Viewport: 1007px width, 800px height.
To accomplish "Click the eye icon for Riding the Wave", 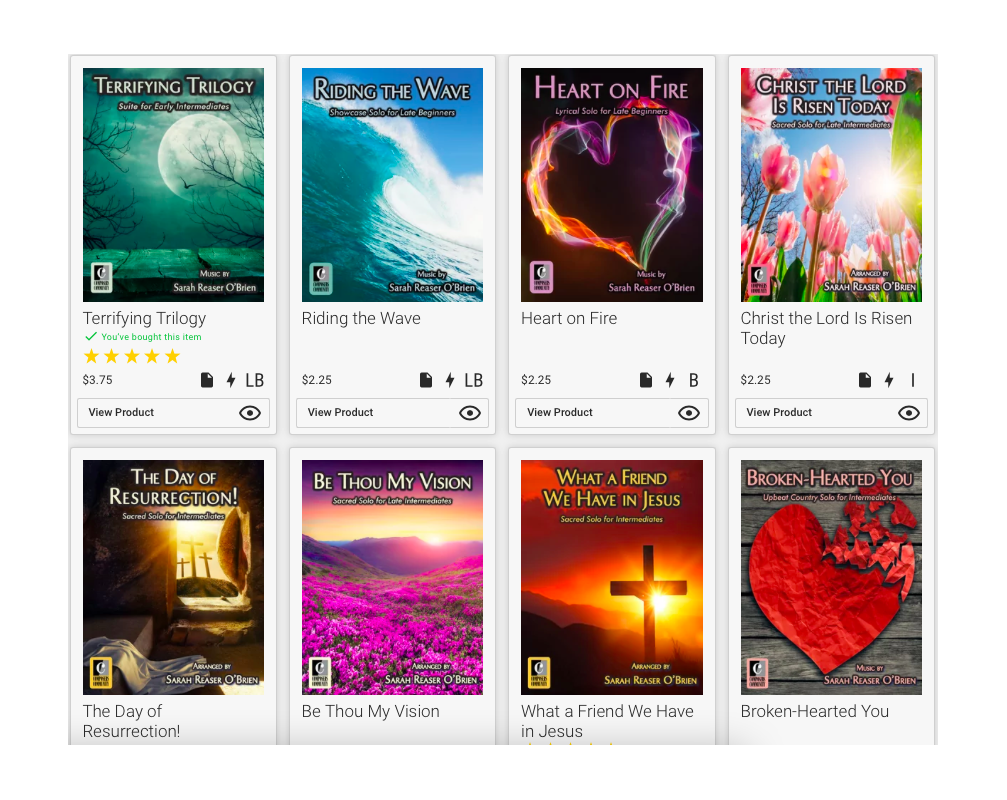I will point(469,413).
